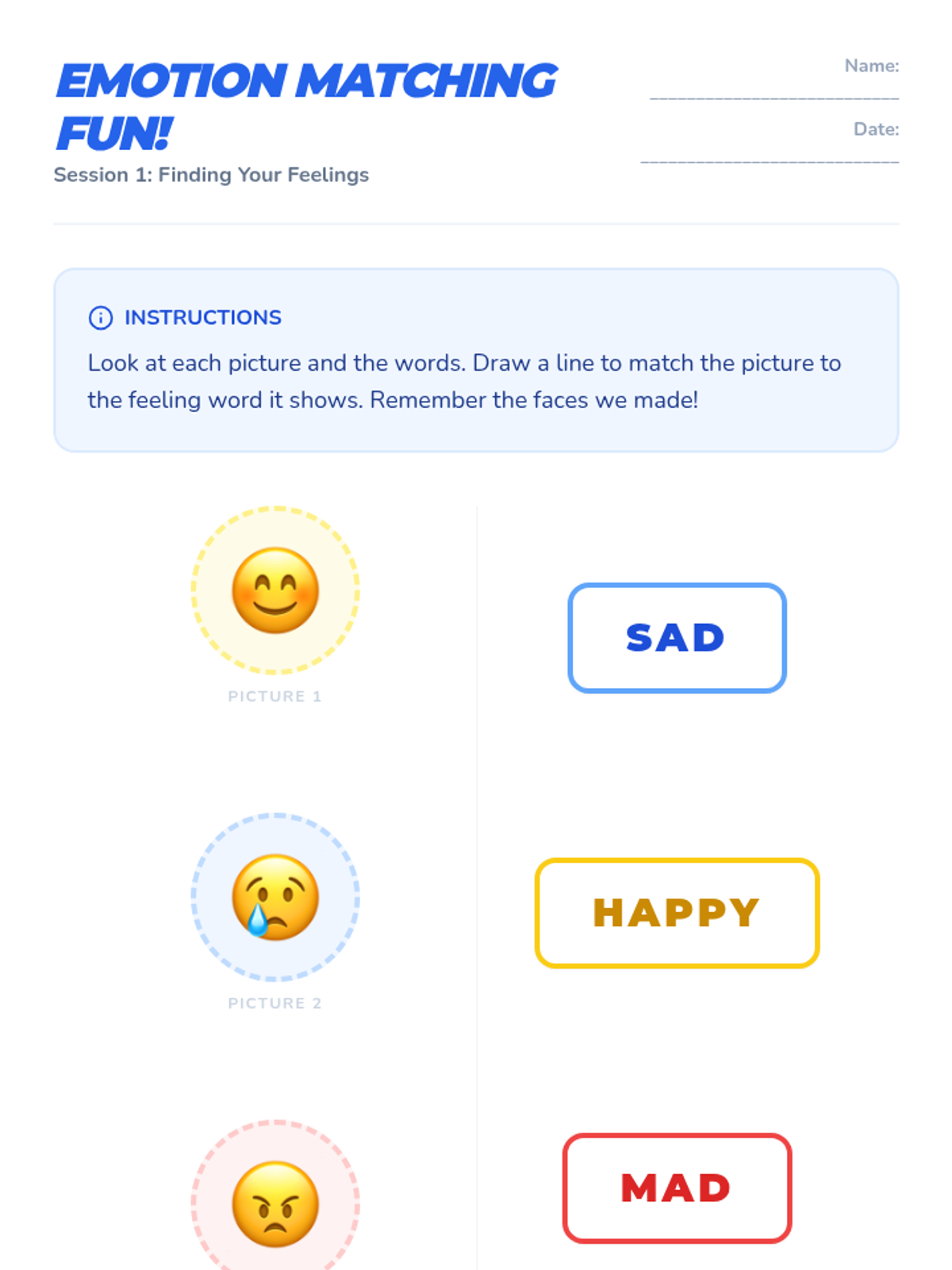952x1270 pixels.
Task: Select the MAD word box
Action: pyautogui.click(x=677, y=1188)
